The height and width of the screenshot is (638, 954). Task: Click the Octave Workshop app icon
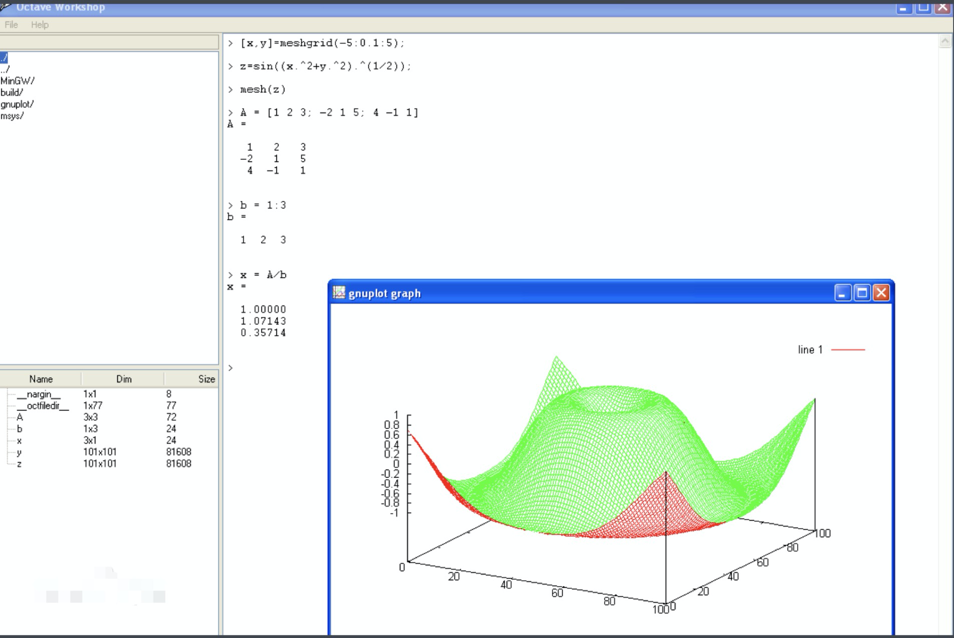5,6
